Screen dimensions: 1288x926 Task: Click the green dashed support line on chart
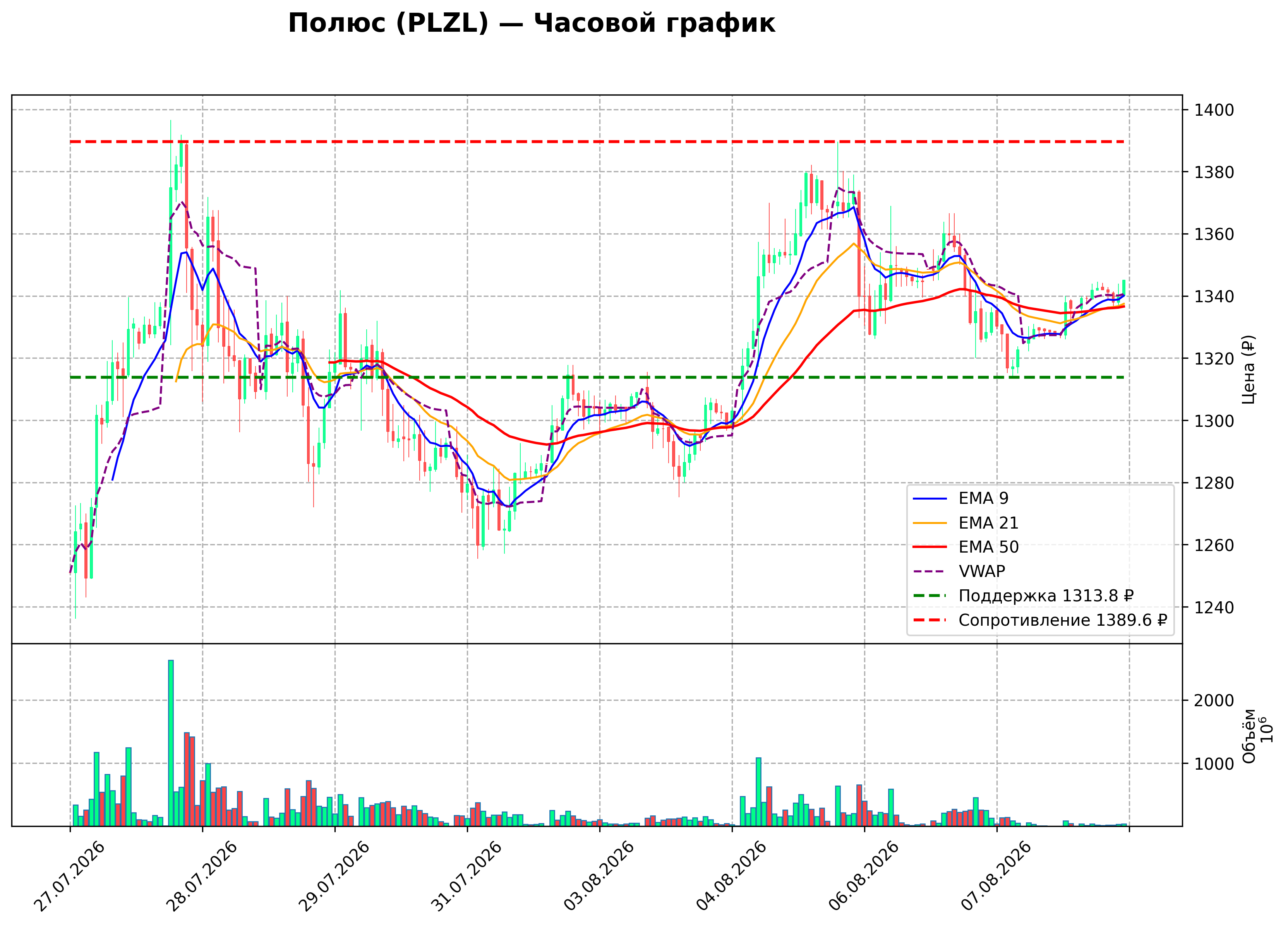[x=597, y=377]
